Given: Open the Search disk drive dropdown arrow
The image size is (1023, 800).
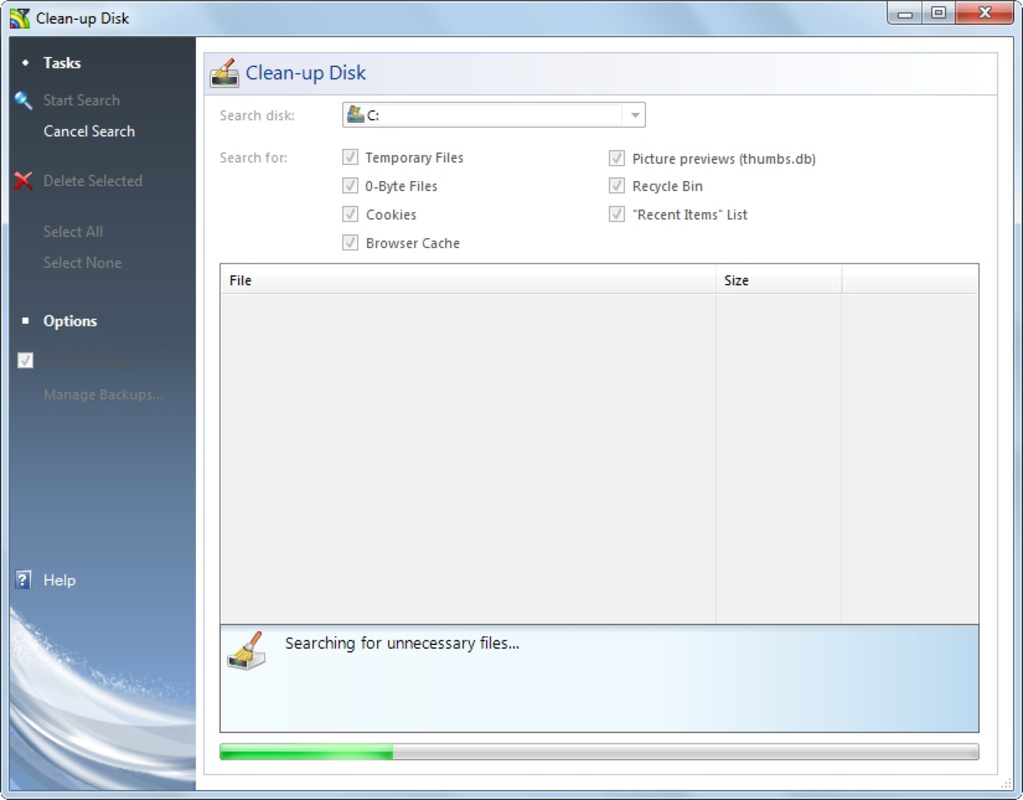Looking at the screenshot, I should pyautogui.click(x=634, y=115).
